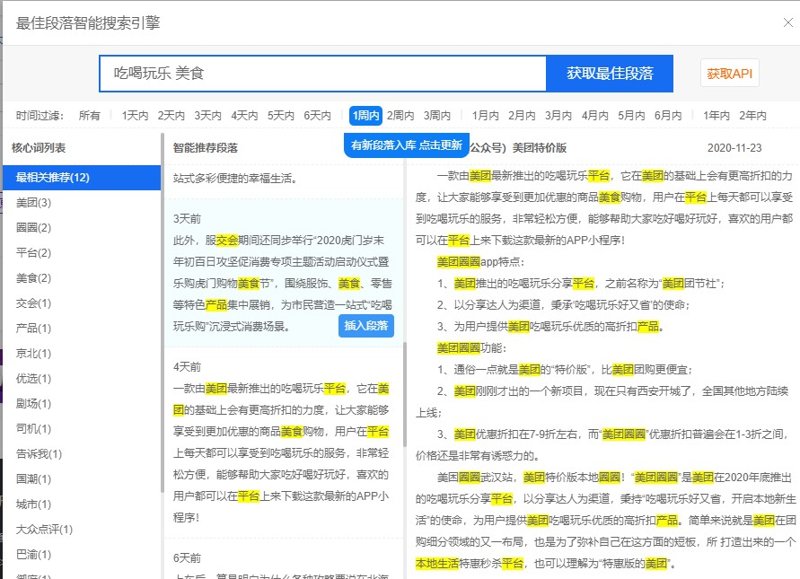Close the search engine dialog
The height and width of the screenshot is (579, 800).
coord(788,22)
